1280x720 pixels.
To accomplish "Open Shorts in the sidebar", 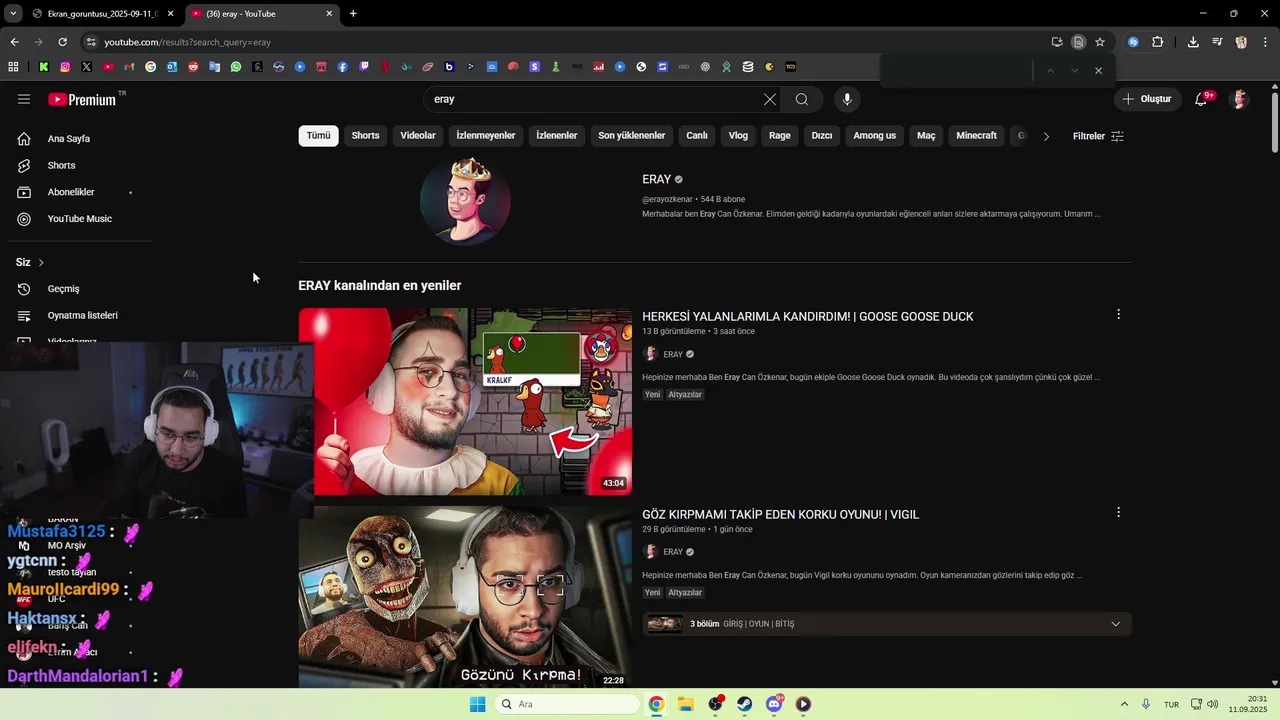I will (x=61, y=165).
